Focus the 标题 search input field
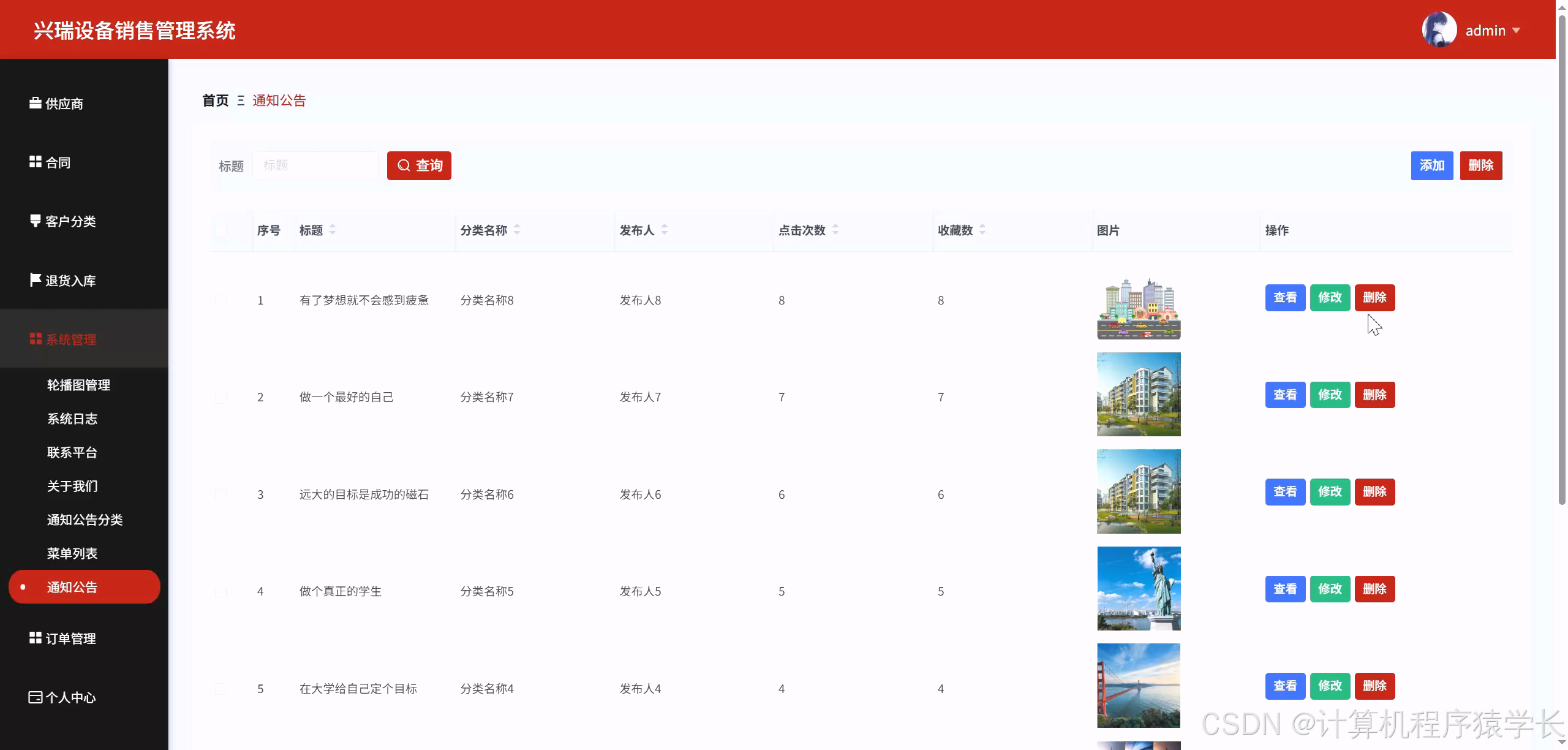The image size is (1568, 750). click(315, 165)
